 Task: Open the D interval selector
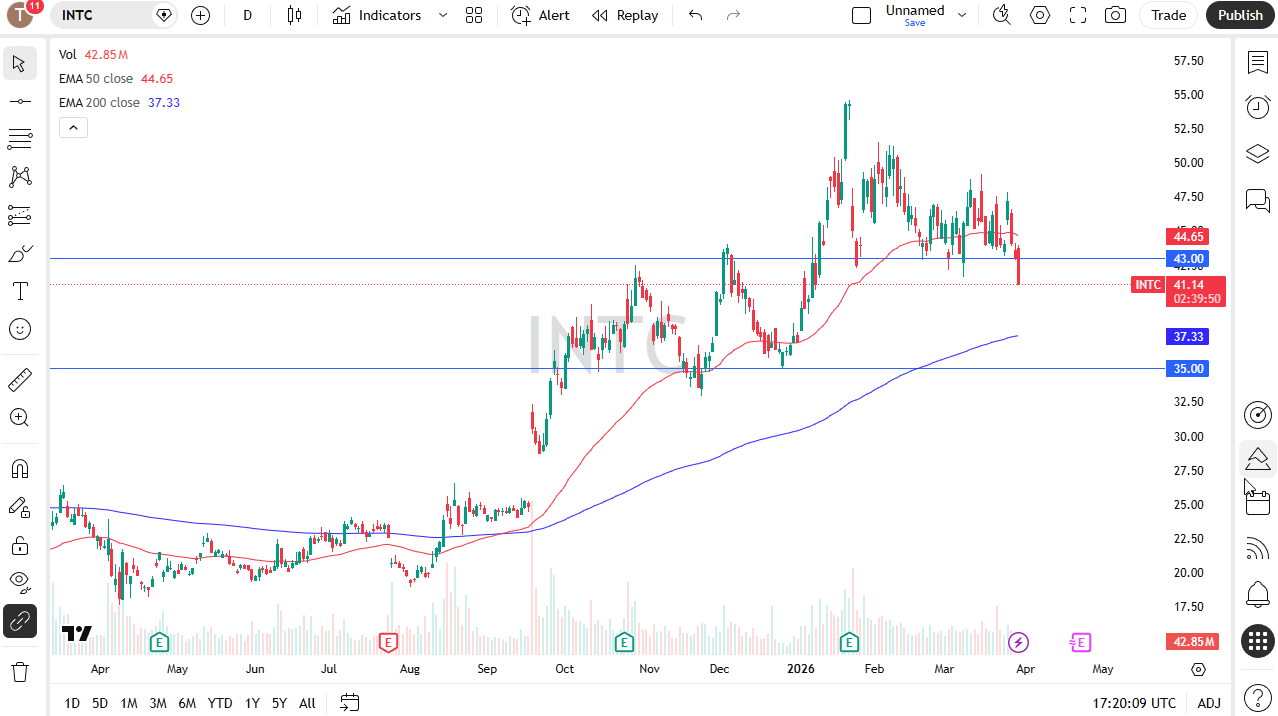coord(247,15)
